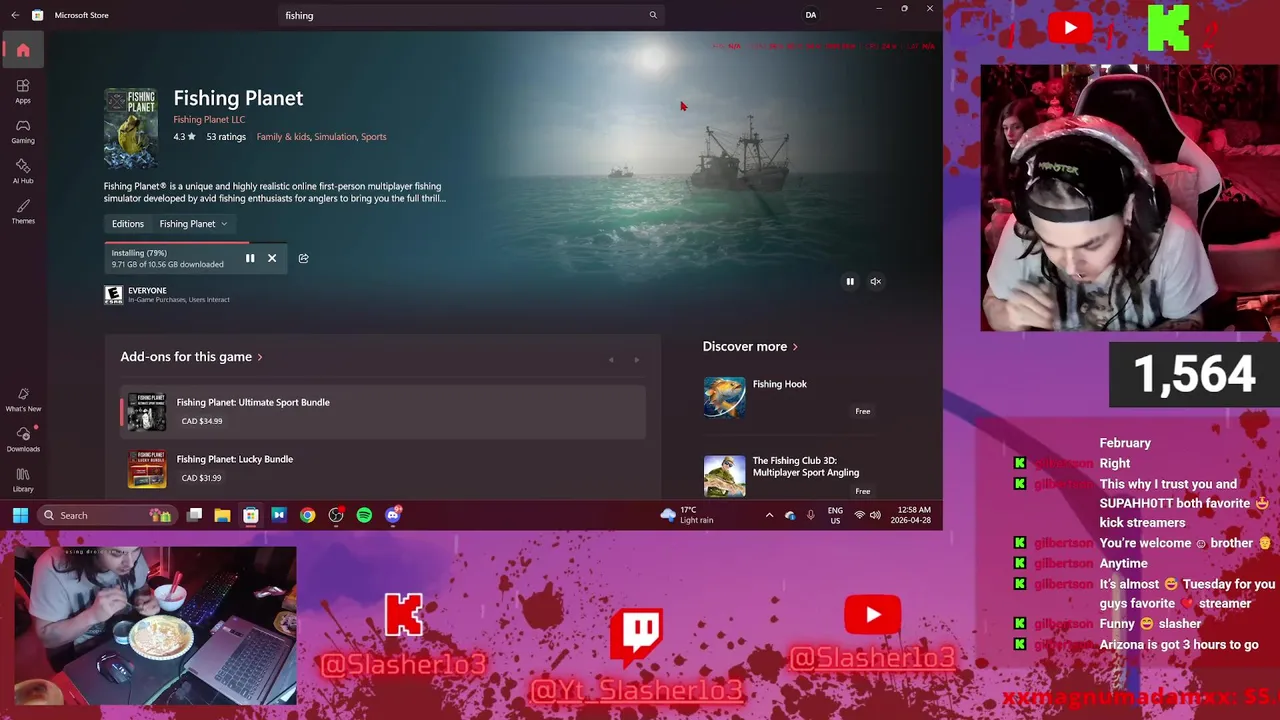The image size is (1280, 720).
Task: Open the Fishing Planet LLC publisher link
Action: (209, 119)
